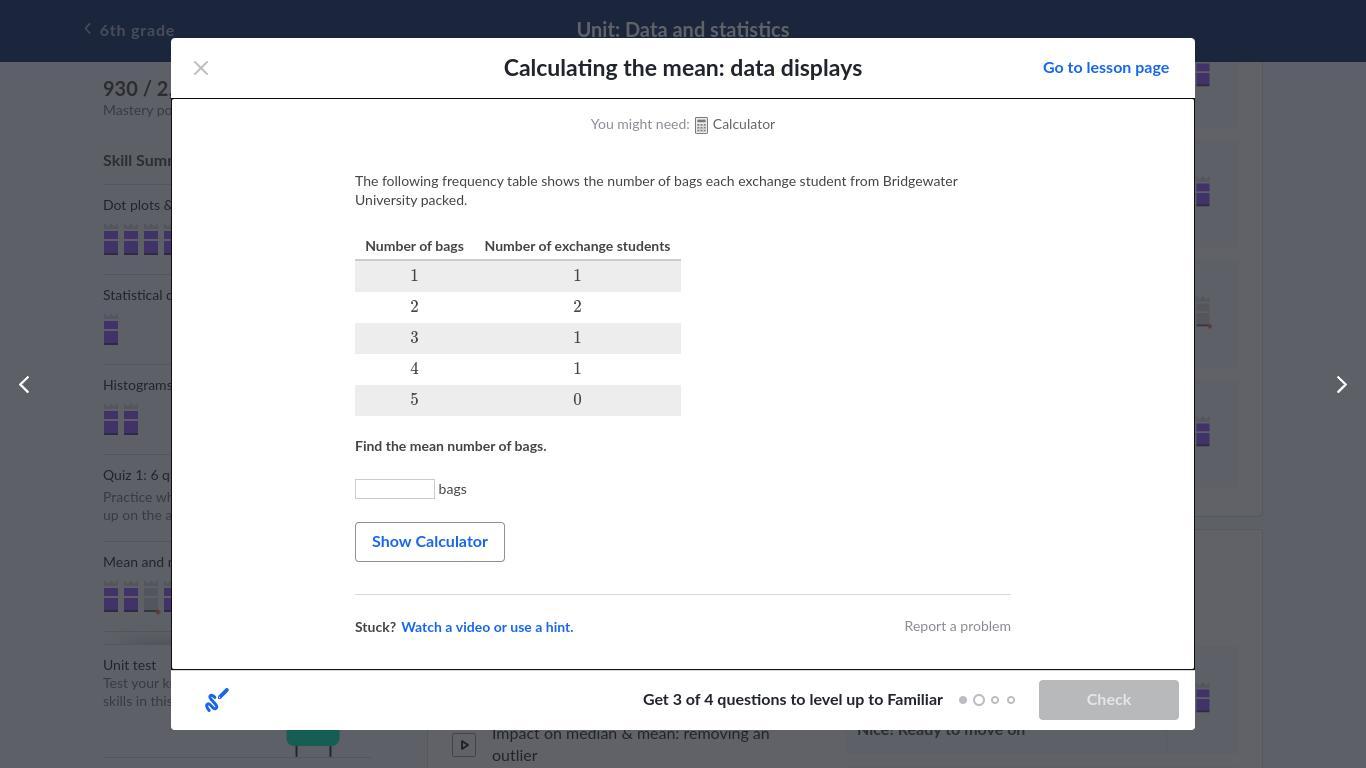Click the last question progress dot
Viewport: 1366px width, 768px height.
pos(1011,700)
